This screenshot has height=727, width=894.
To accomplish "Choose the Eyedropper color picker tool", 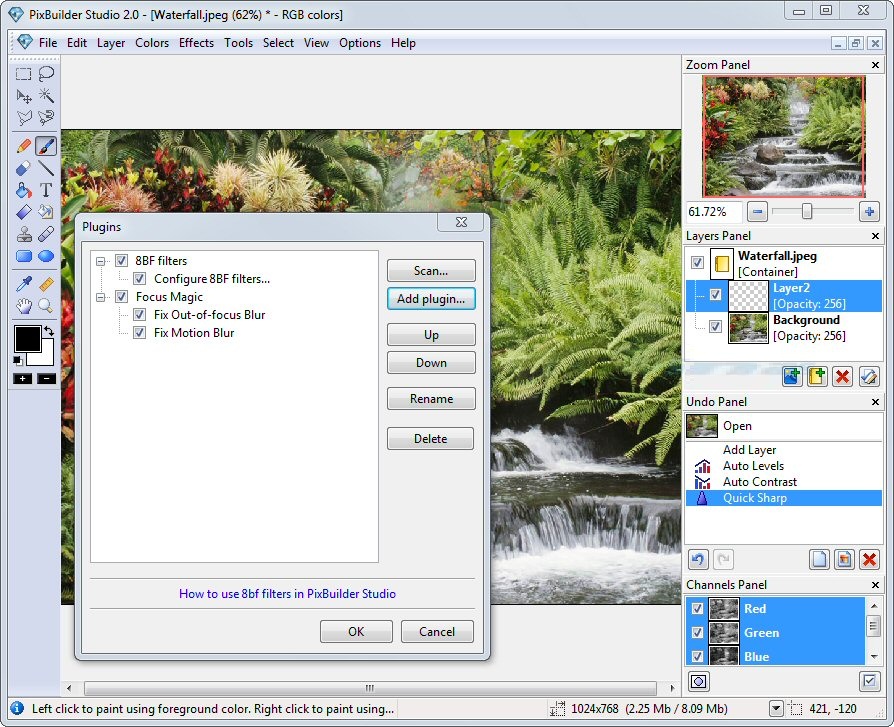I will [24, 284].
